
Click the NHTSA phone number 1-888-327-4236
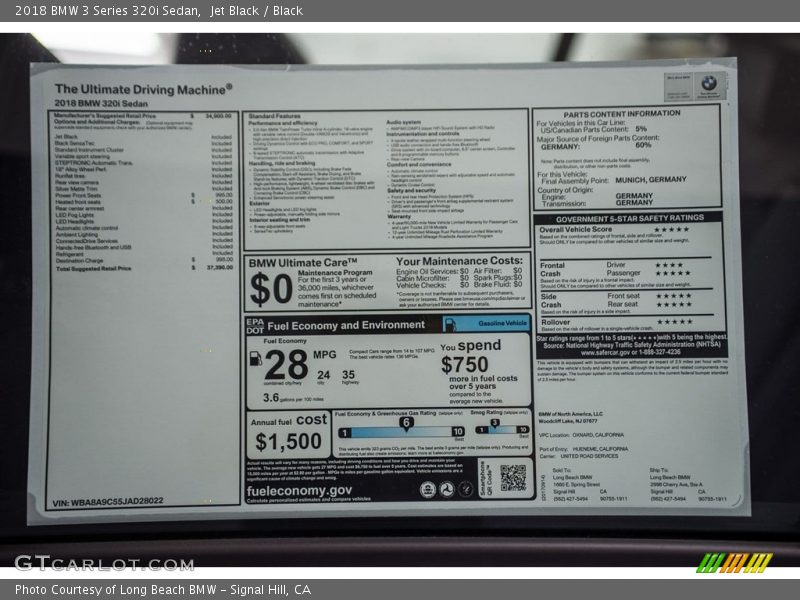[660, 352]
